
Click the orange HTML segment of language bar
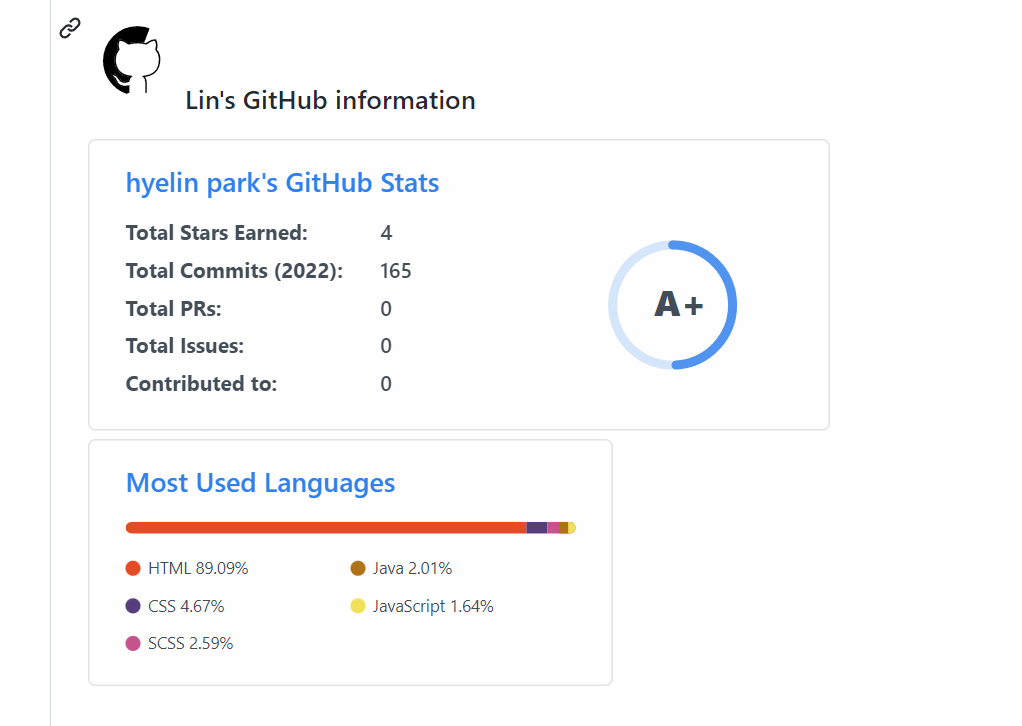[x=326, y=528]
